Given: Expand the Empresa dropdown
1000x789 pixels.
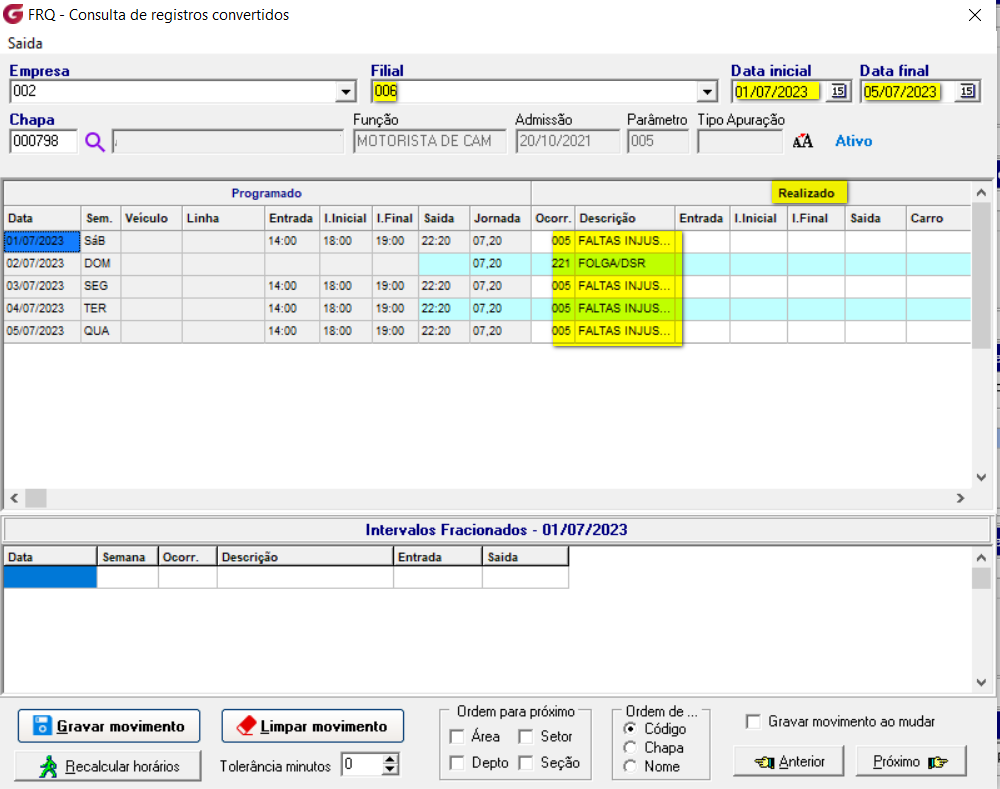Looking at the screenshot, I should pos(345,91).
